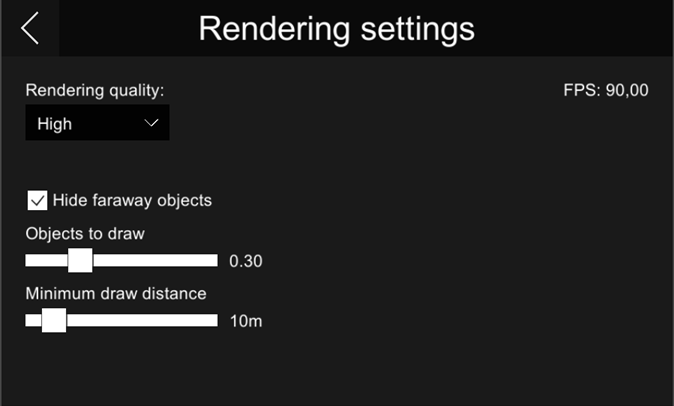Grab the Objects to draw slider handle
This screenshot has width=674, height=406.
tap(80, 260)
